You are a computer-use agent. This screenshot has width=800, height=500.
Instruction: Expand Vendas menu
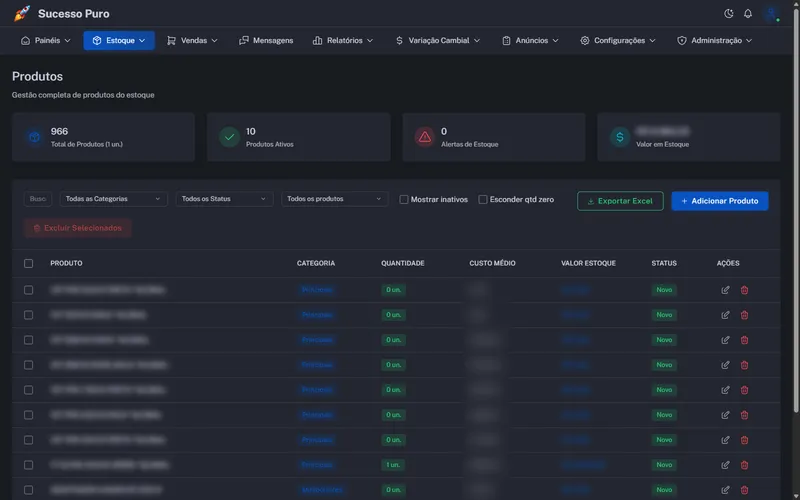192,40
